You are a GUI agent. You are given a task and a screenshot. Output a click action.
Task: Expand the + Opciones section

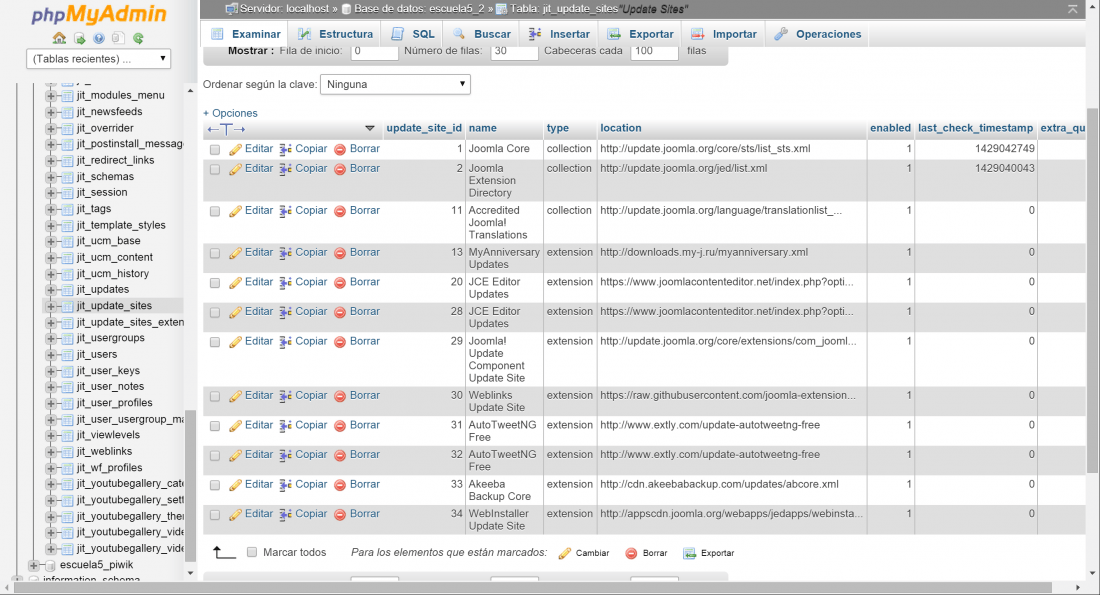pos(230,113)
